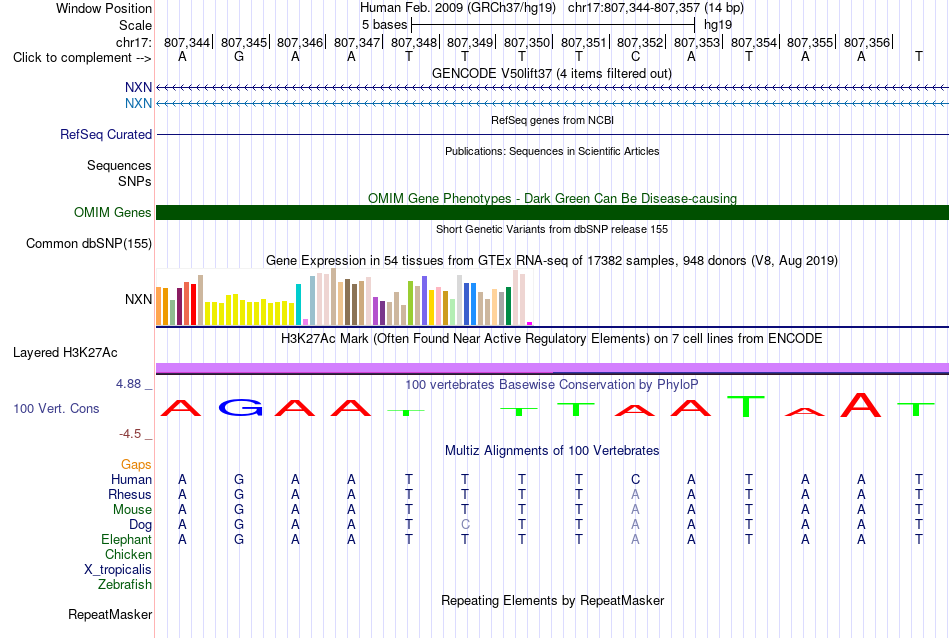Screen dimensions: 950x638
Task: Open the 'H3K27Ac Mark' ENCODE track title
Action: click(552, 339)
